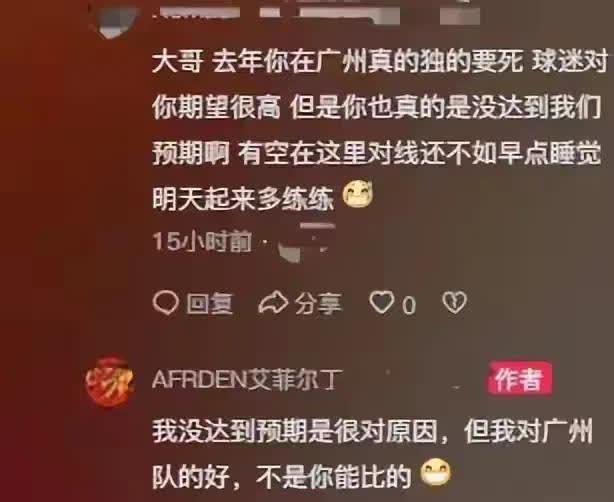The height and width of the screenshot is (502, 614).
Task: Click the like count 0
Action: (408, 305)
